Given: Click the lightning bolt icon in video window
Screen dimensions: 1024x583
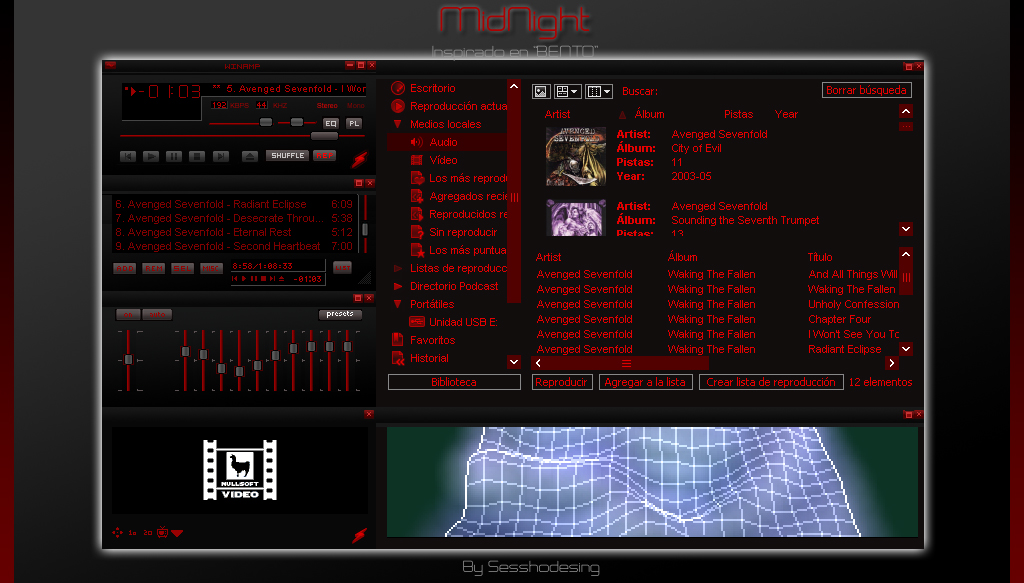Looking at the screenshot, I should point(359,535).
